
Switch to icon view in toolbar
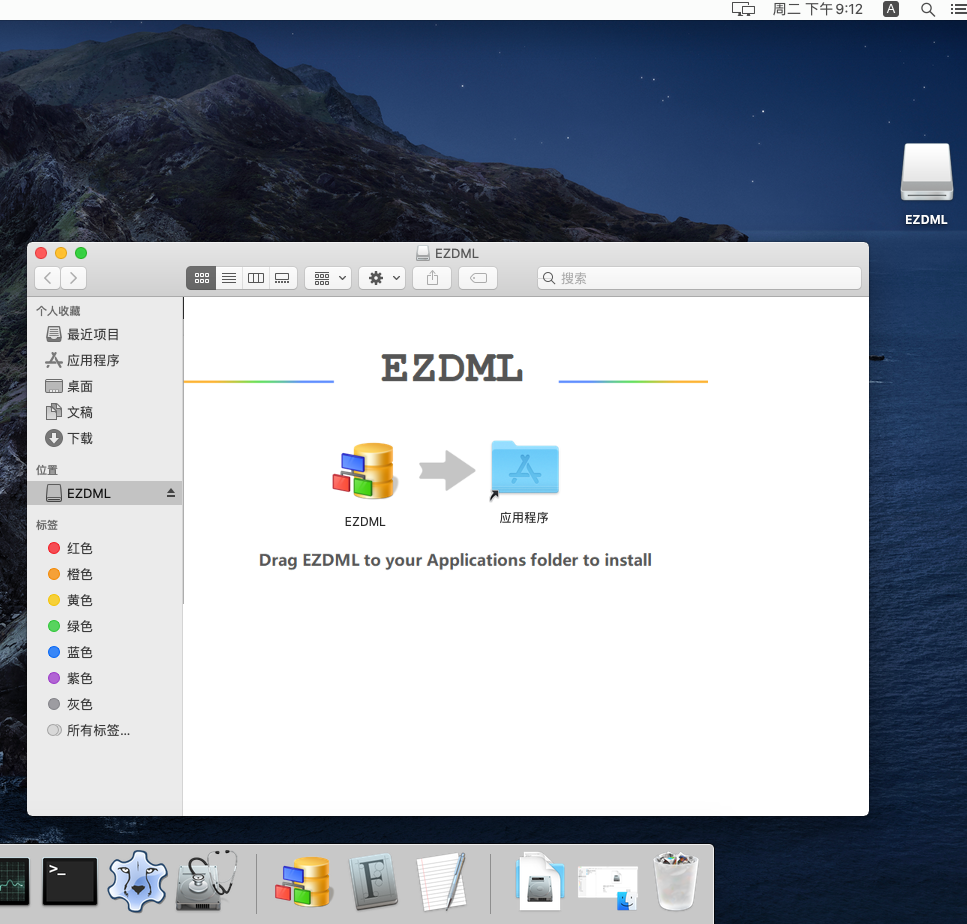(x=201, y=278)
